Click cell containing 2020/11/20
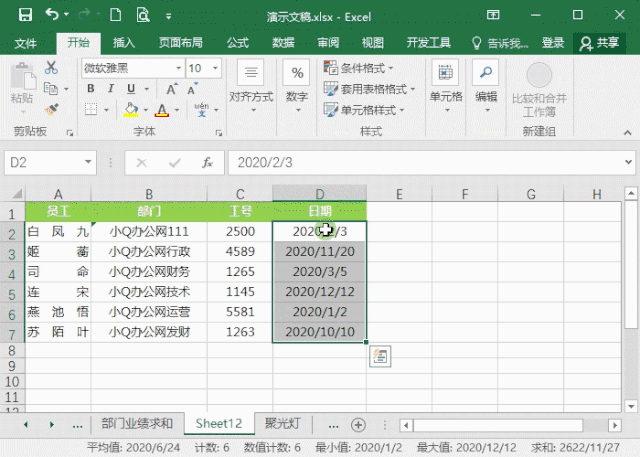640x457 pixels. click(320, 251)
